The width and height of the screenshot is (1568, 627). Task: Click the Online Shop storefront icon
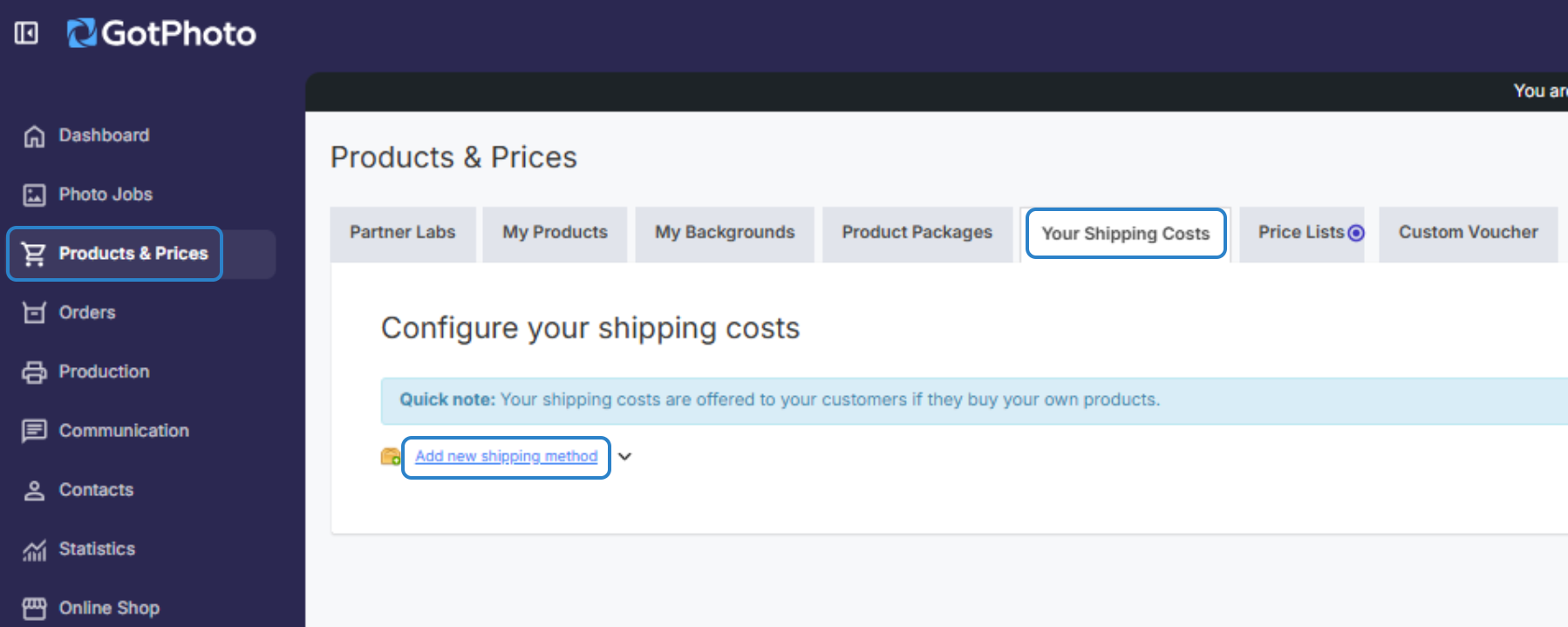coord(34,608)
